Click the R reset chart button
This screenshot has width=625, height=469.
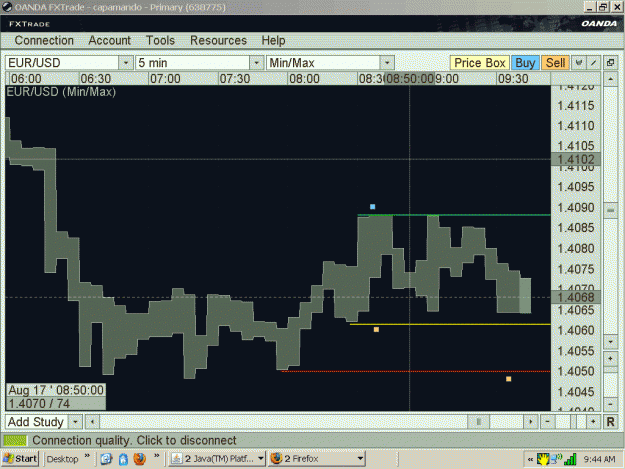pos(610,422)
